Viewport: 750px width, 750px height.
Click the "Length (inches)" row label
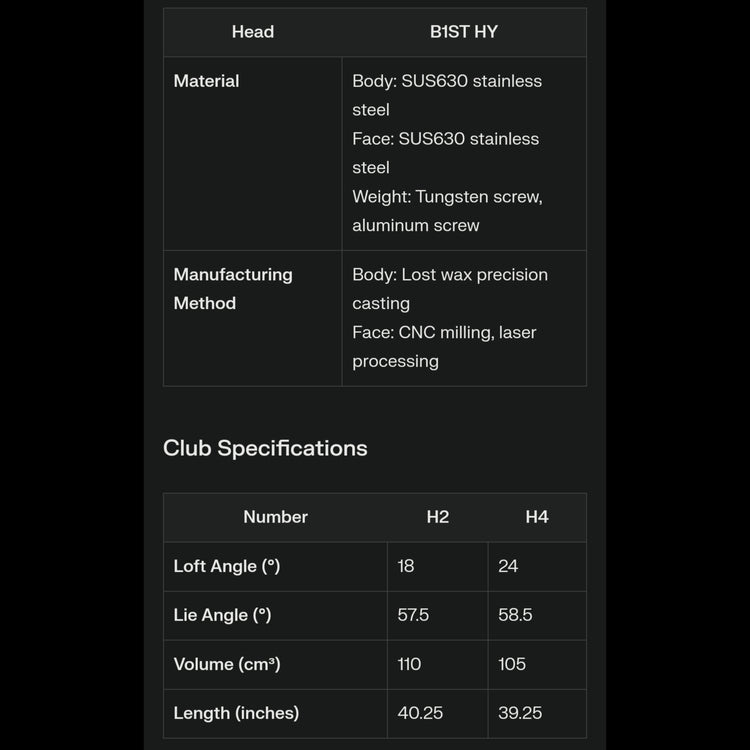click(236, 713)
